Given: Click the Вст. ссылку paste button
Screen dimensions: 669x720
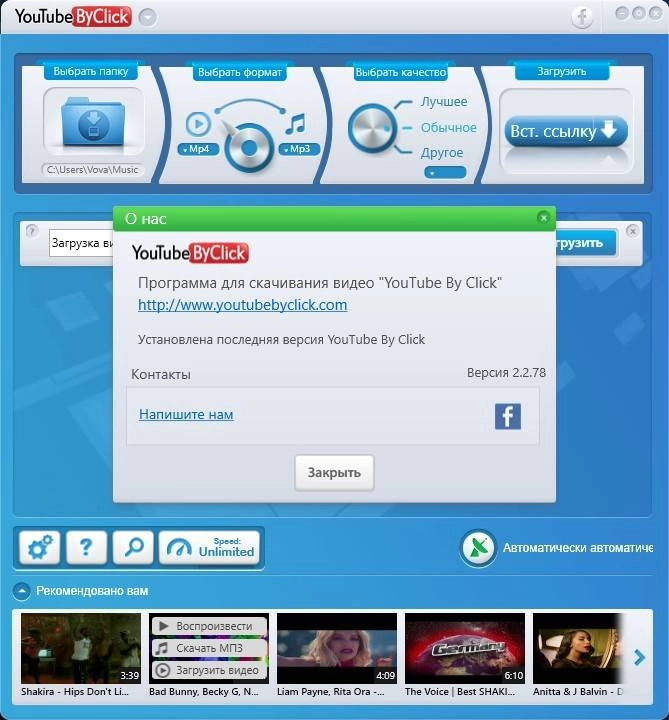Looking at the screenshot, I should [x=565, y=131].
